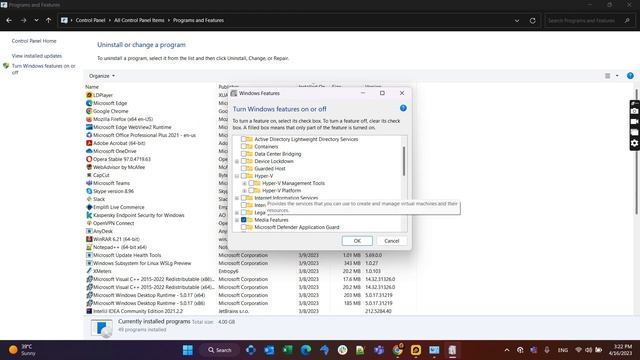Select the Opera Stable program icon

click(x=89, y=159)
